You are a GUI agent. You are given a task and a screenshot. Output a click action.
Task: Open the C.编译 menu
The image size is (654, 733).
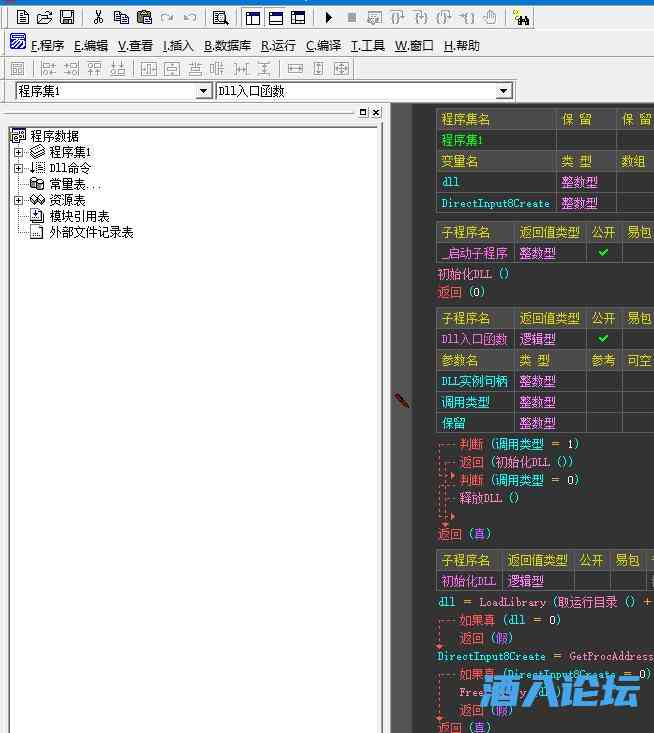[x=323, y=46]
